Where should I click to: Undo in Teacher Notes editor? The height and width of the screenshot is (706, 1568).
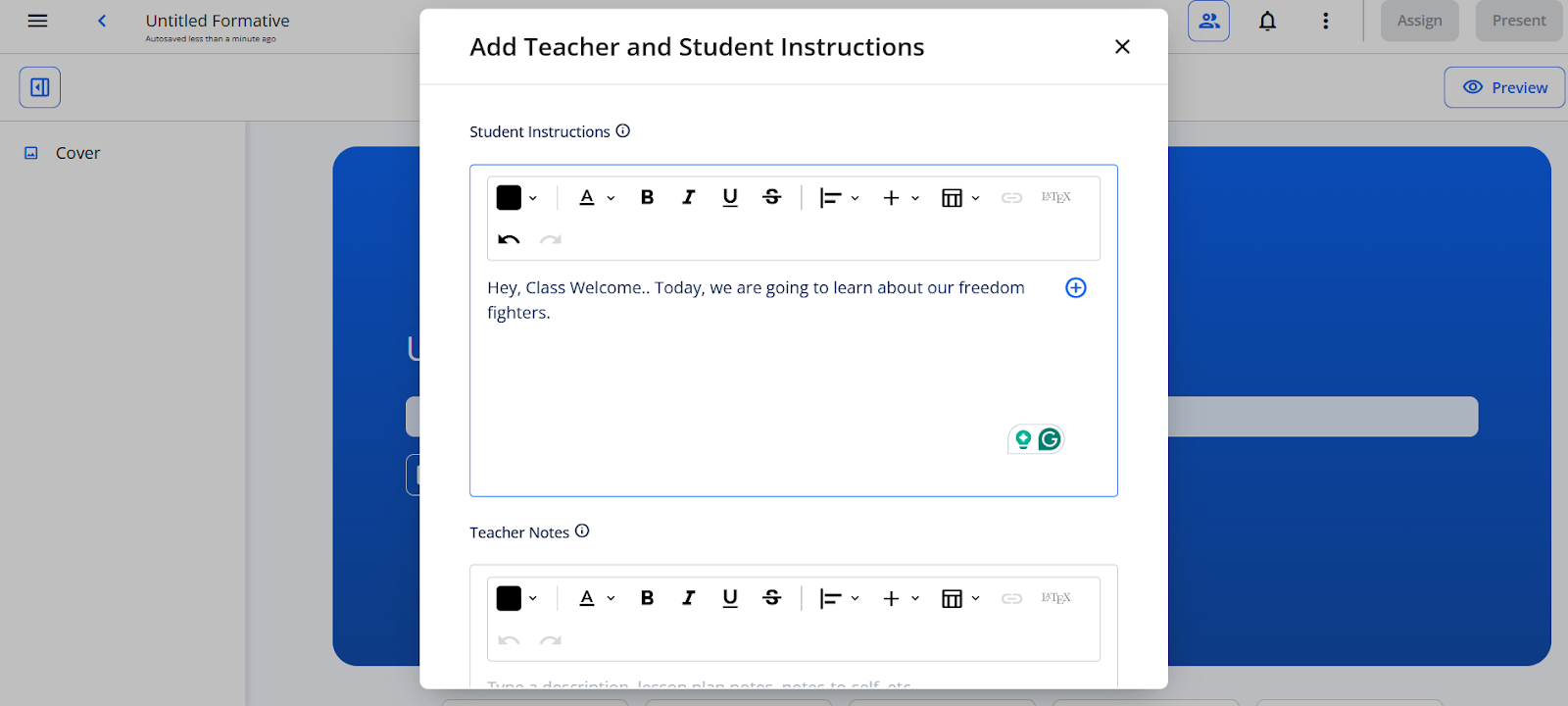tap(509, 640)
